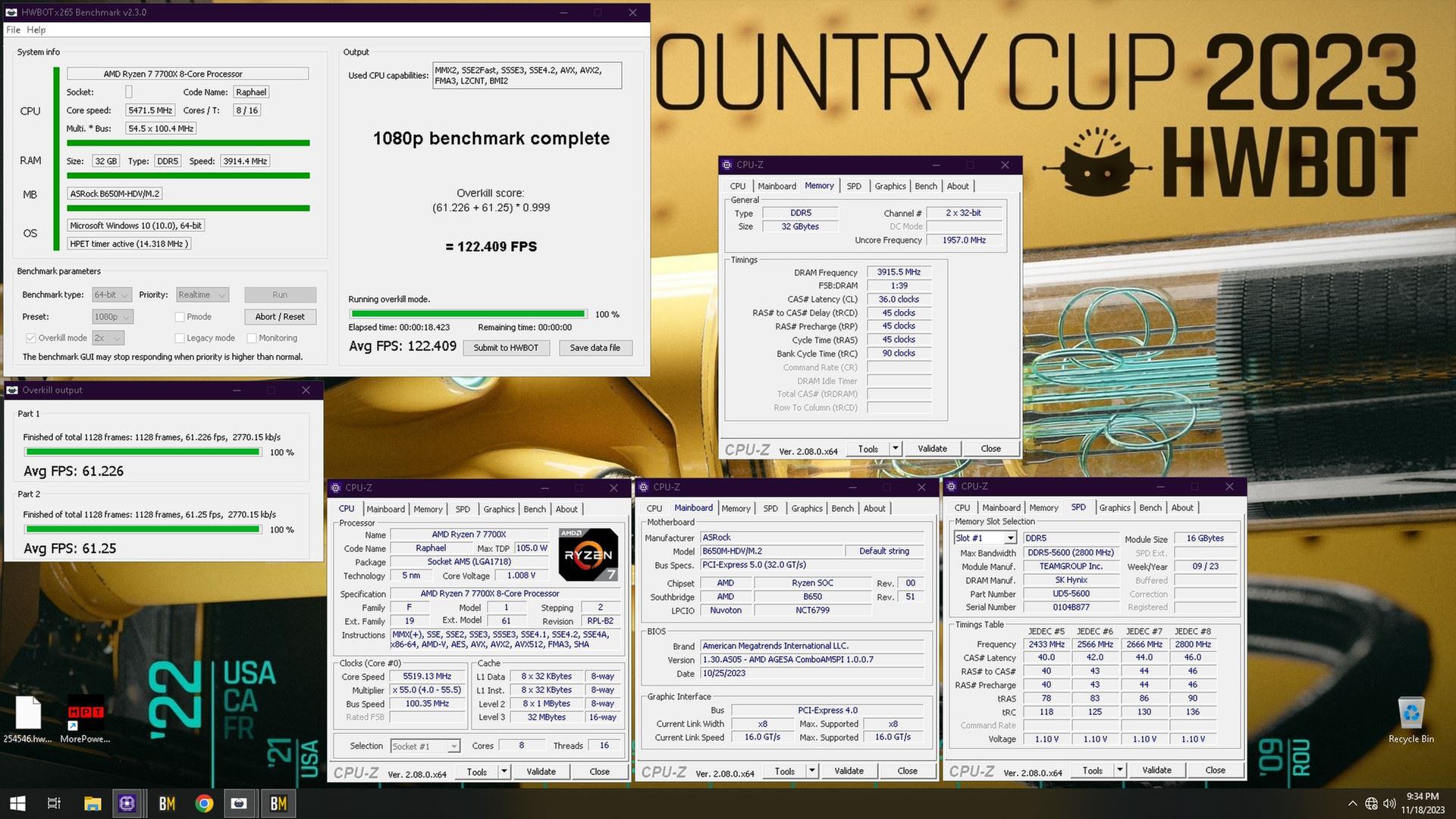Open the Windows Start menu
Viewport: 1456px width, 819px height.
coord(17,803)
